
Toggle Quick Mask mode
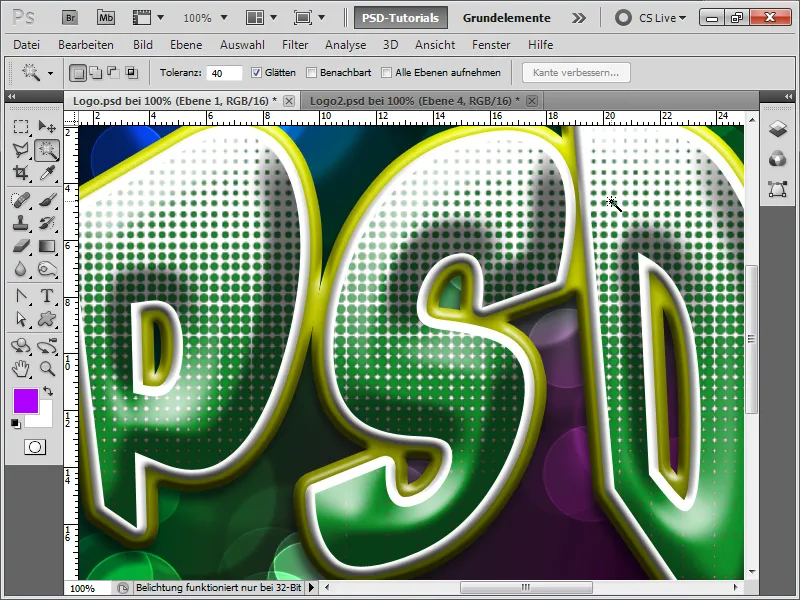pyautogui.click(x=35, y=447)
